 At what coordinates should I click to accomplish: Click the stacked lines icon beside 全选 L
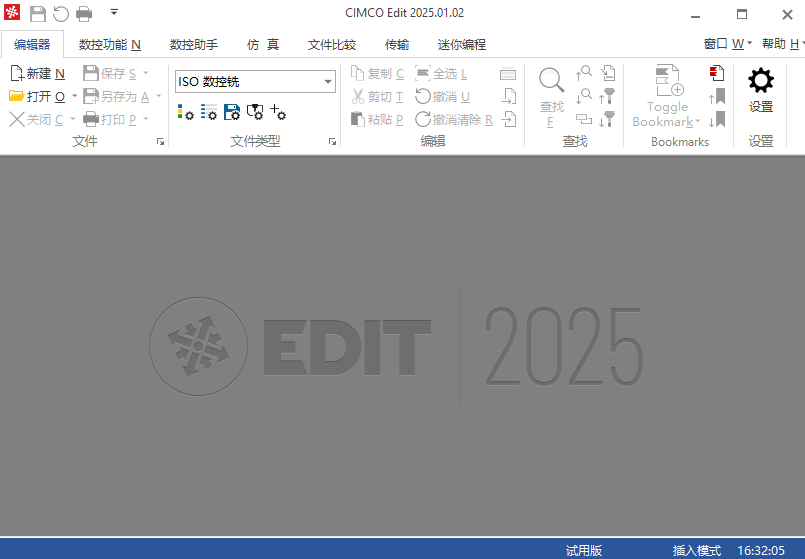tap(508, 74)
